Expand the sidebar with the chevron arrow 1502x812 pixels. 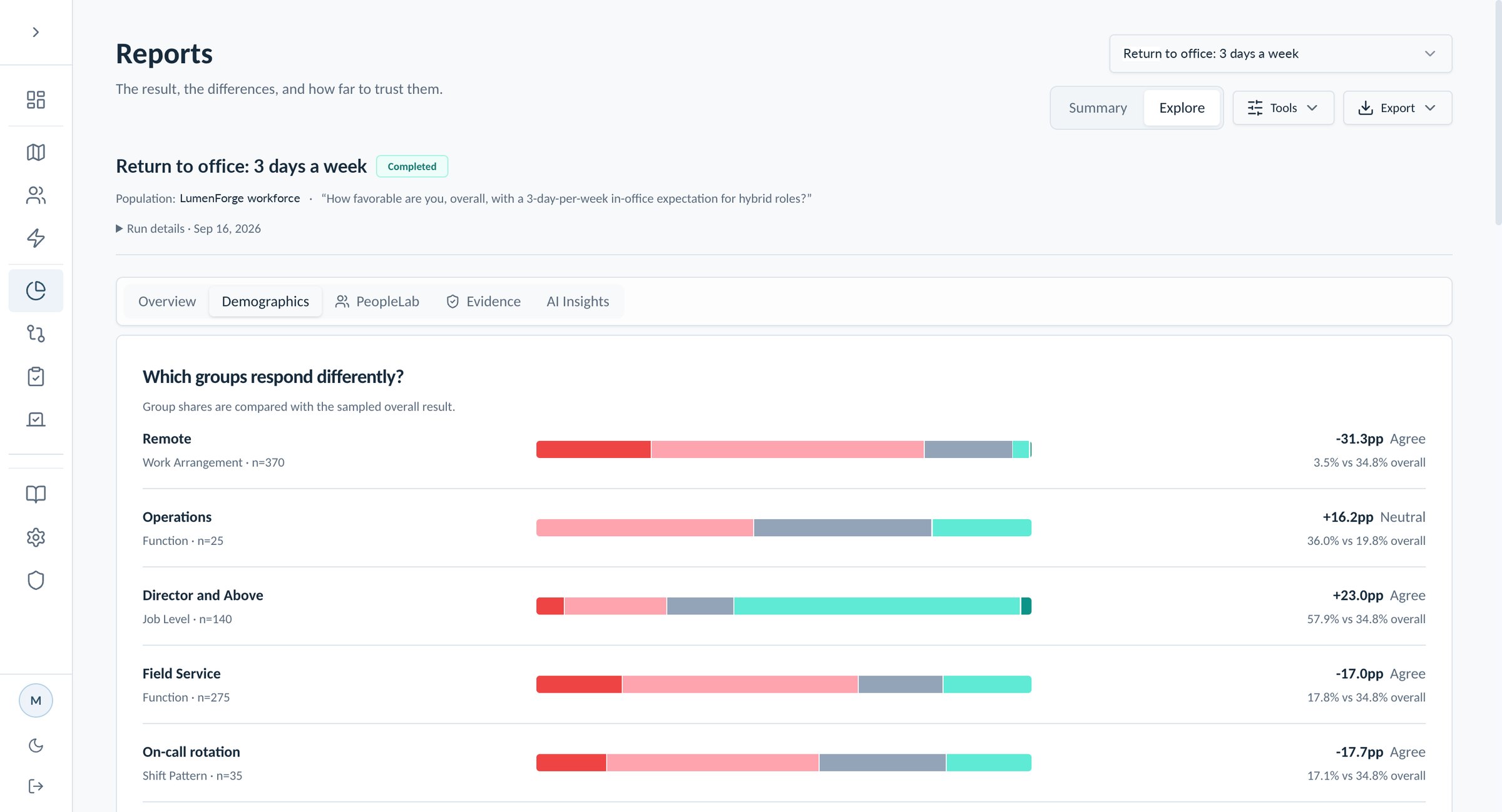(x=36, y=33)
